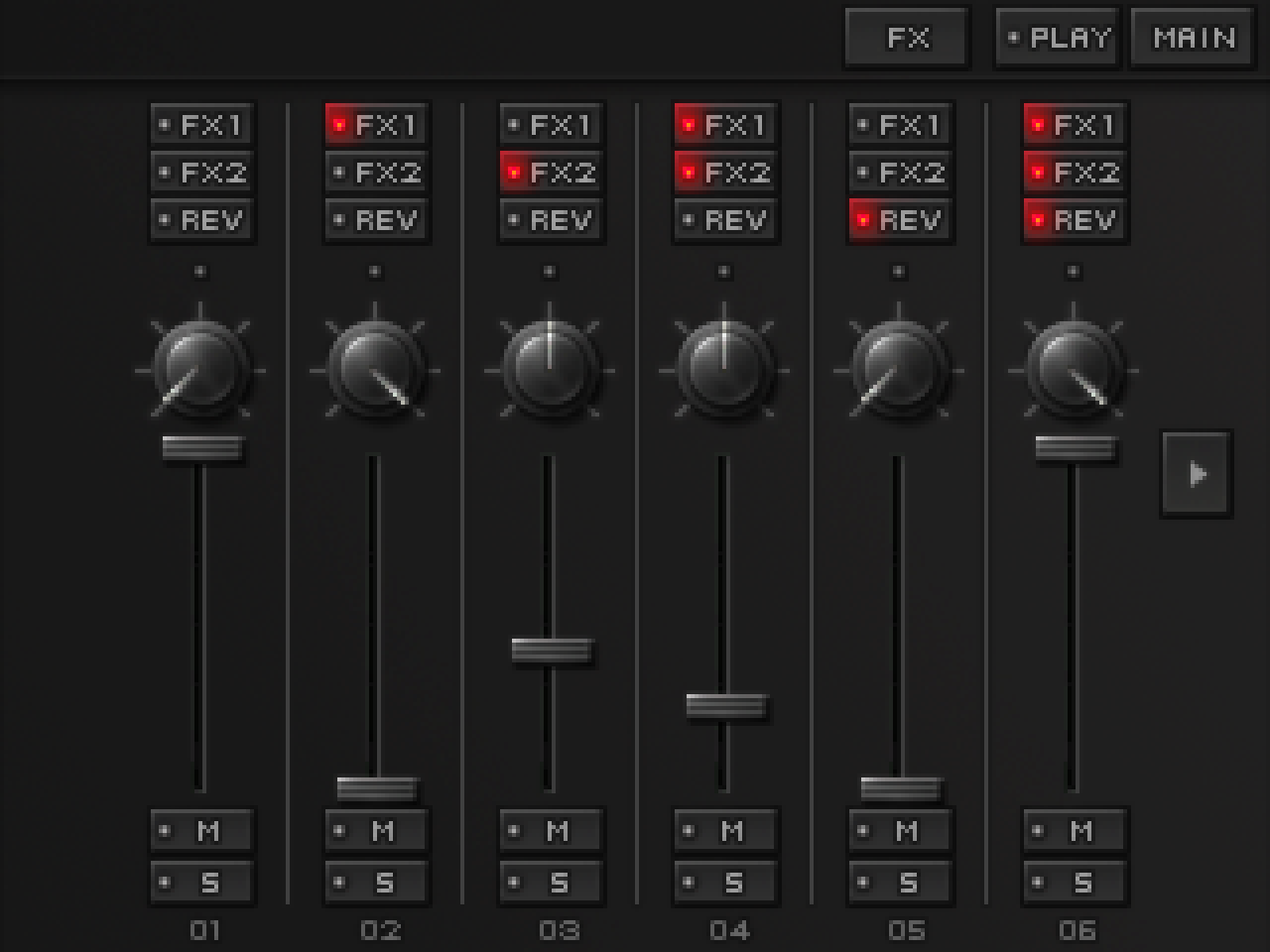
Task: Disable FX2 send on channel 03
Action: coord(552,173)
